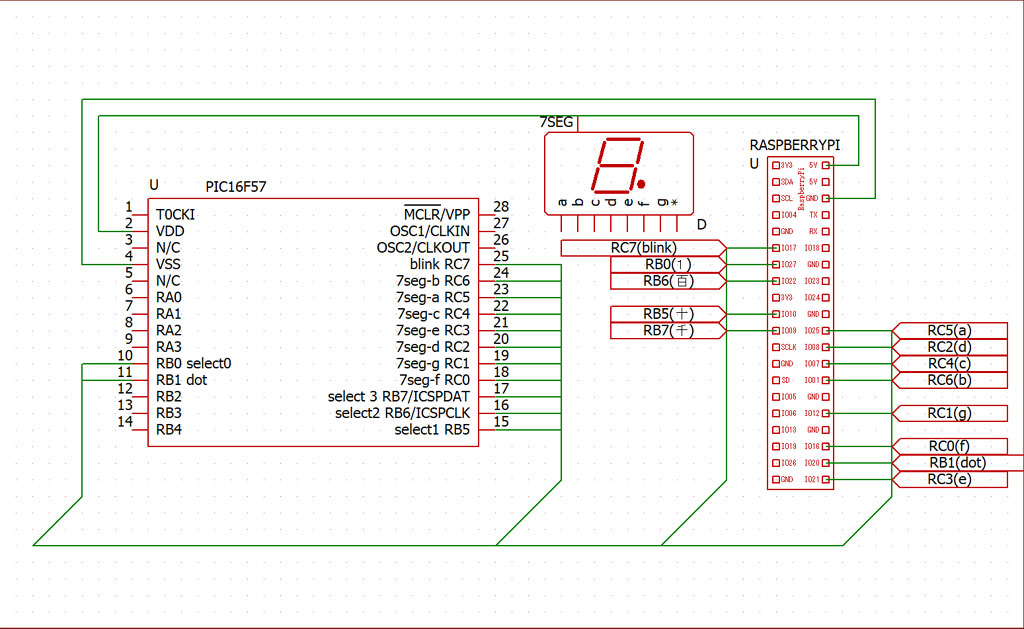Select the RC4(c) net label
Screen dimensions: 1024x629
point(950,363)
